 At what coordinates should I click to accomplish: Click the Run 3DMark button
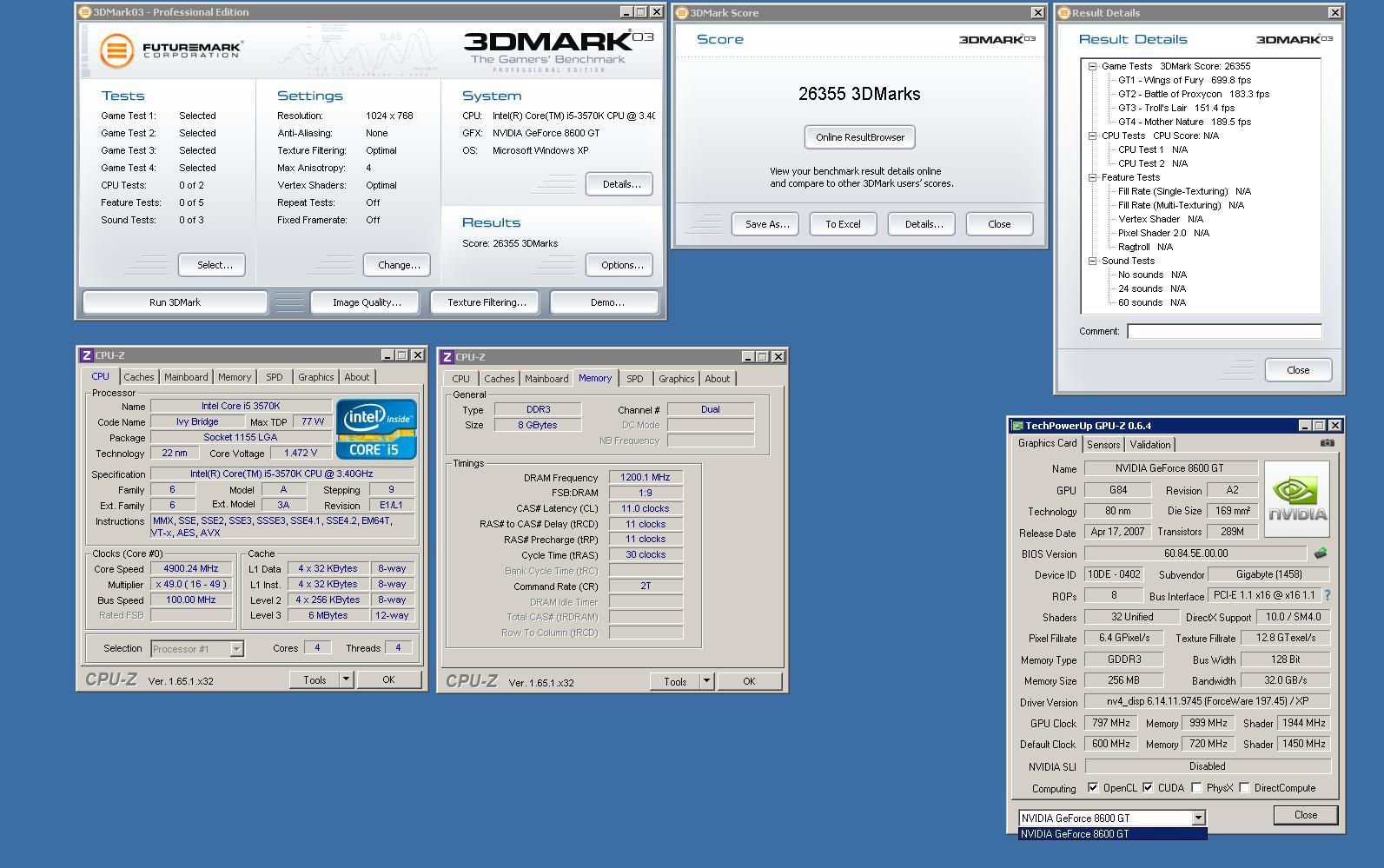tap(175, 302)
